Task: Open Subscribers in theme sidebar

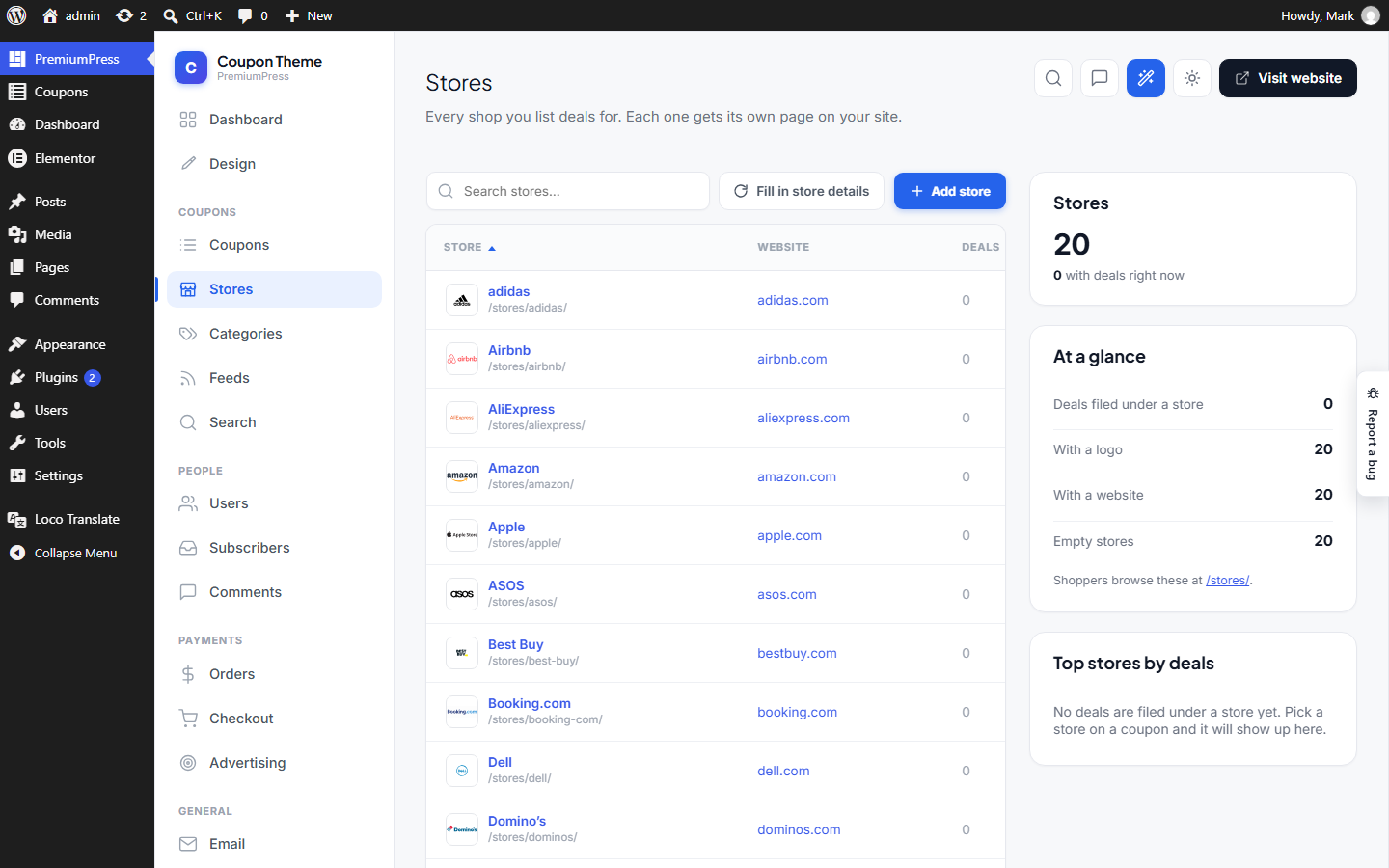Action: [274, 548]
